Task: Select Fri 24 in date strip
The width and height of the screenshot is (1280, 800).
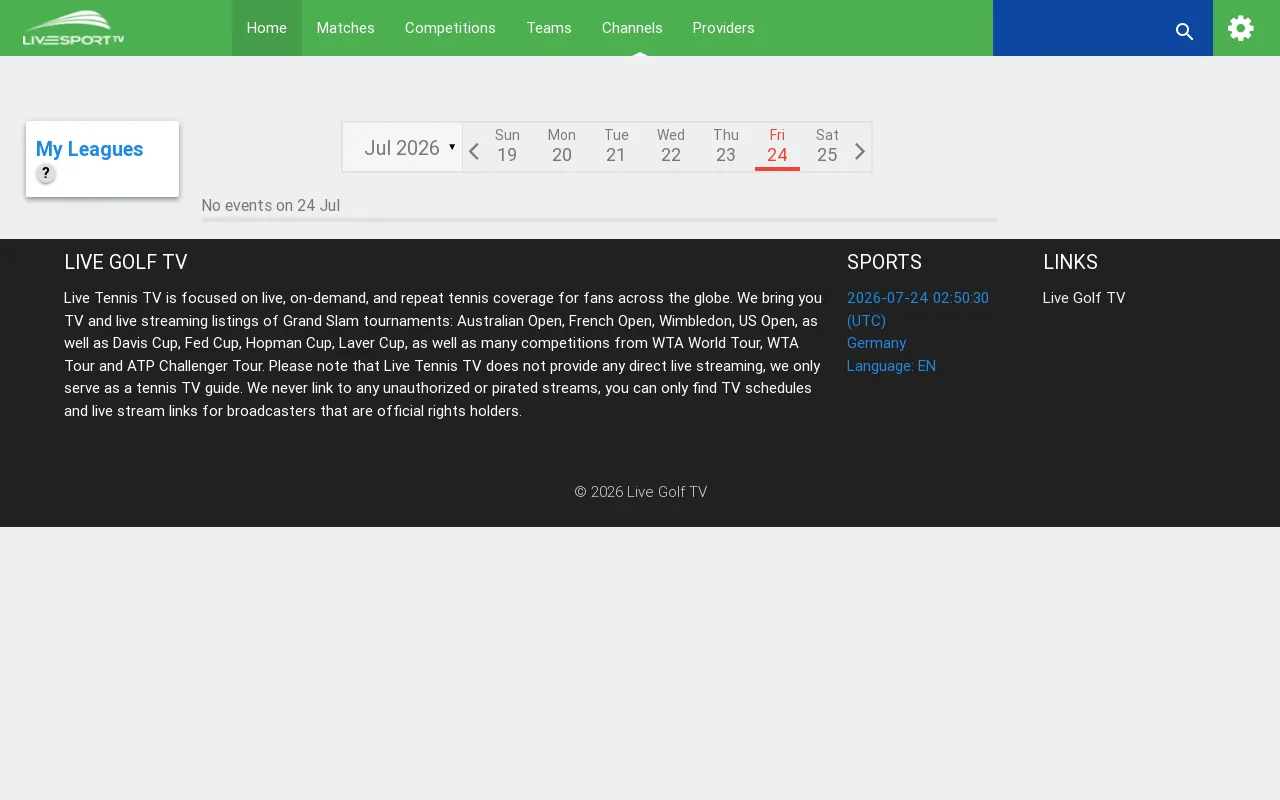Action: click(x=777, y=146)
